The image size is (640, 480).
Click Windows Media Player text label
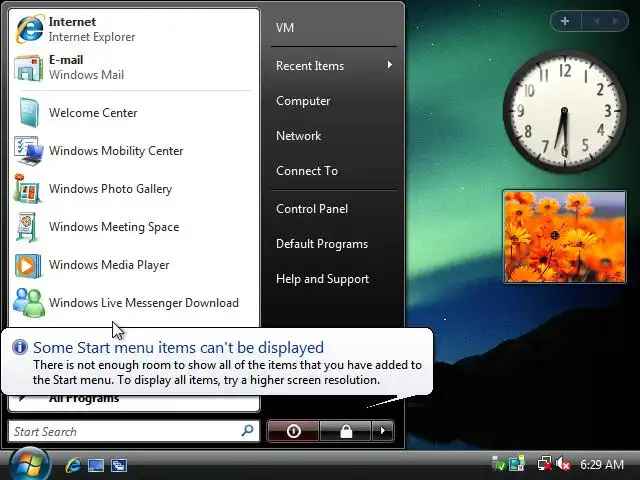click(x=109, y=265)
